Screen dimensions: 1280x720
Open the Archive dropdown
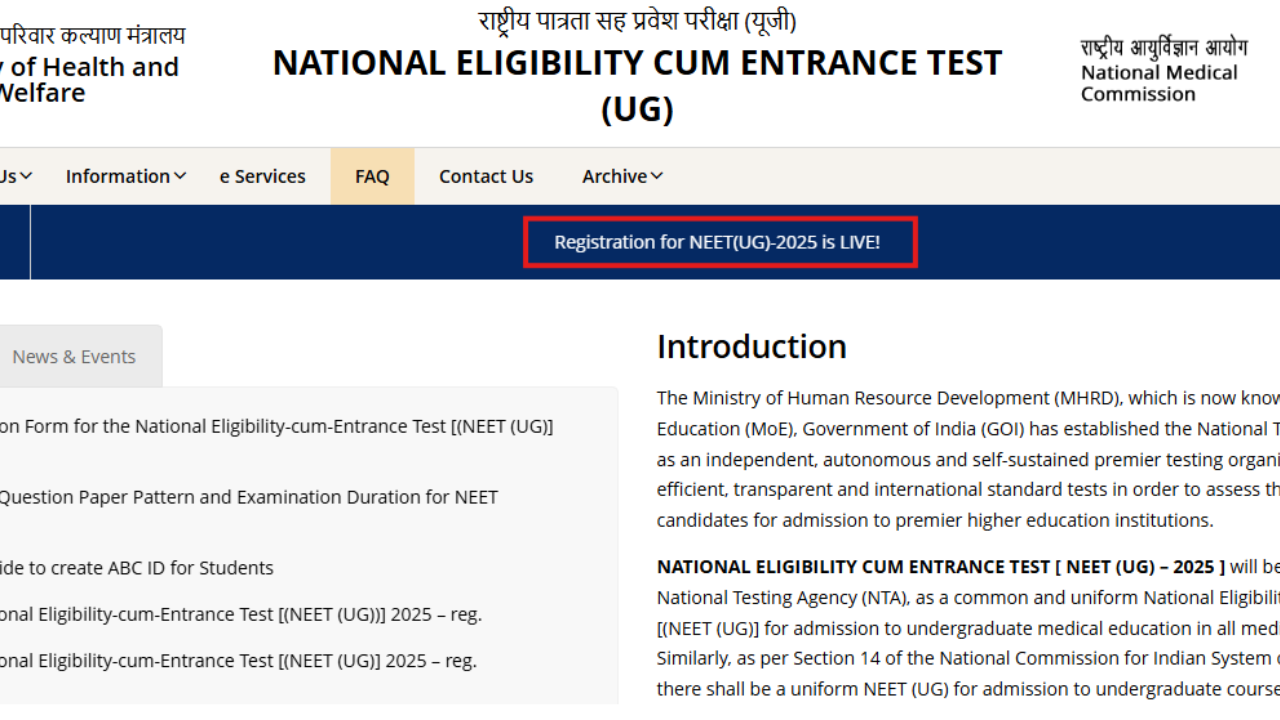pyautogui.click(x=621, y=176)
